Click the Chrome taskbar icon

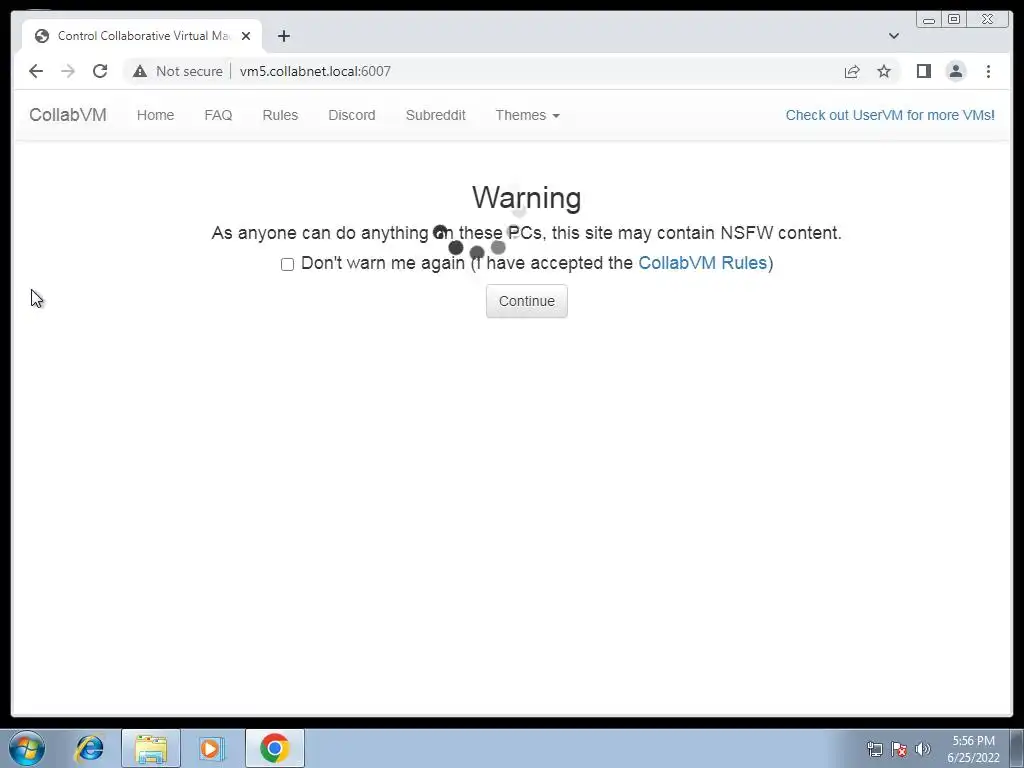coord(275,748)
